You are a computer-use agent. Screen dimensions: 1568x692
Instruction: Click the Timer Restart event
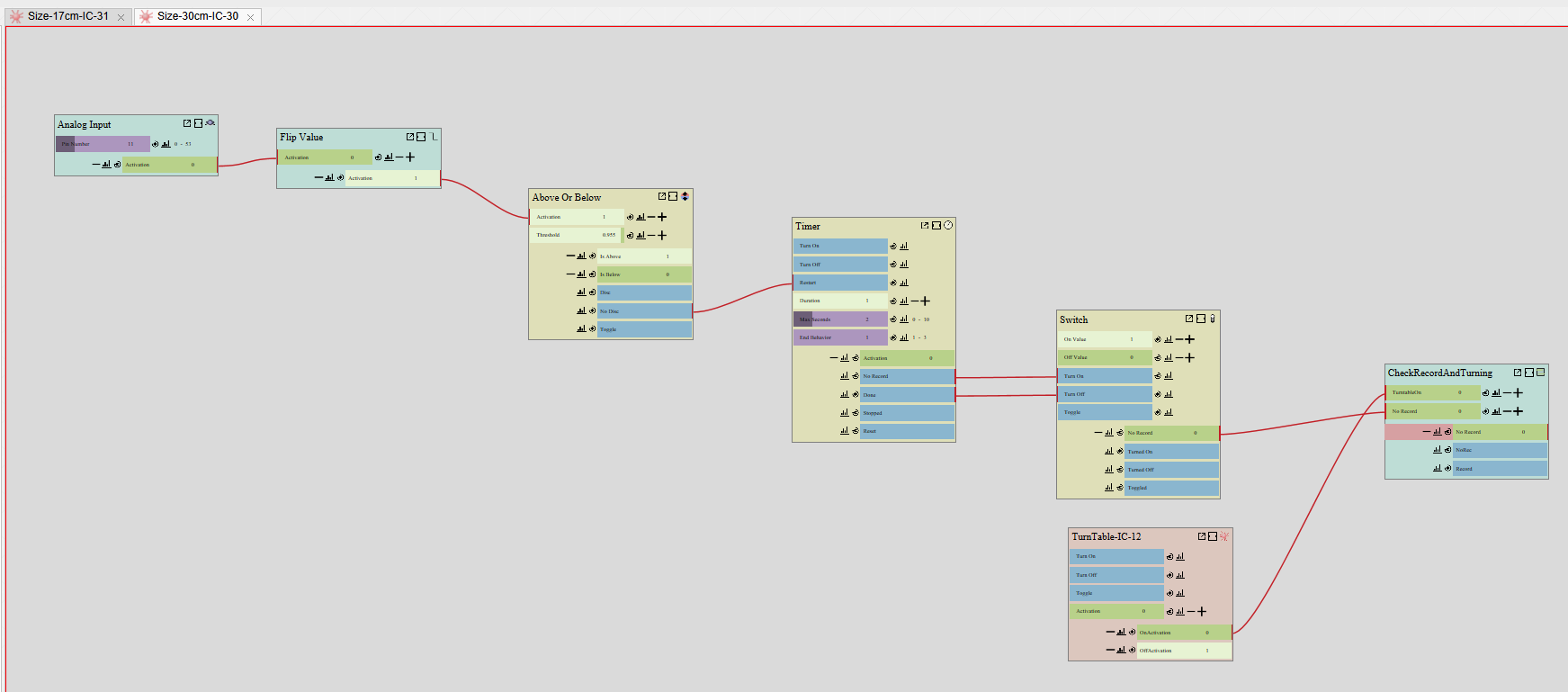(x=840, y=283)
